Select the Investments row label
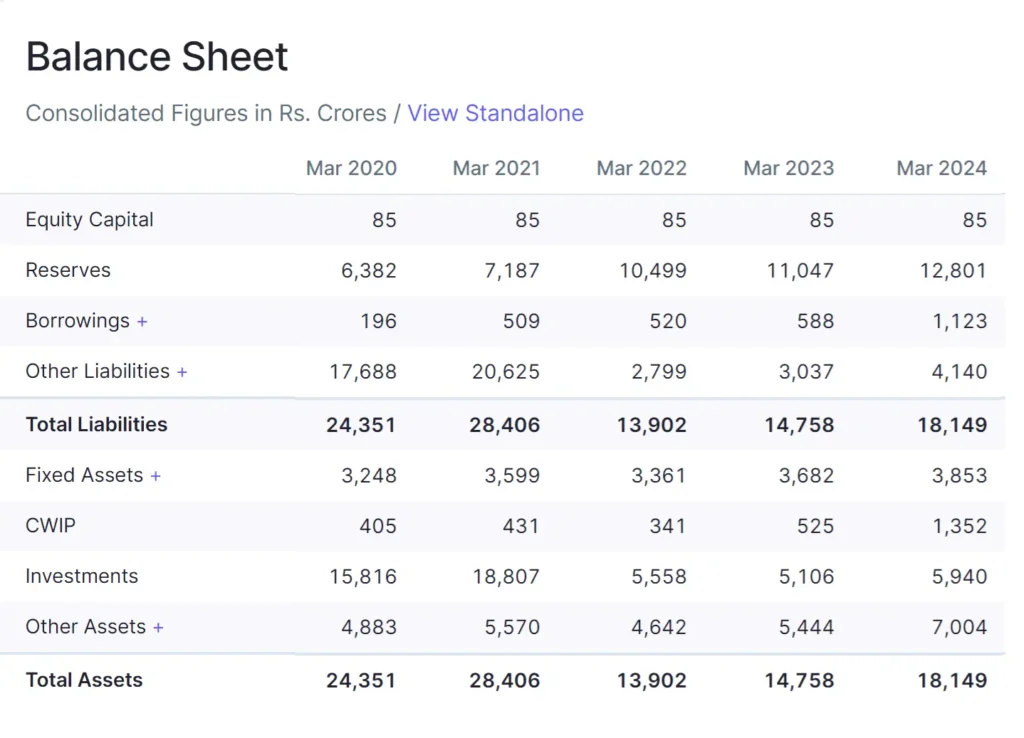 click(x=82, y=576)
